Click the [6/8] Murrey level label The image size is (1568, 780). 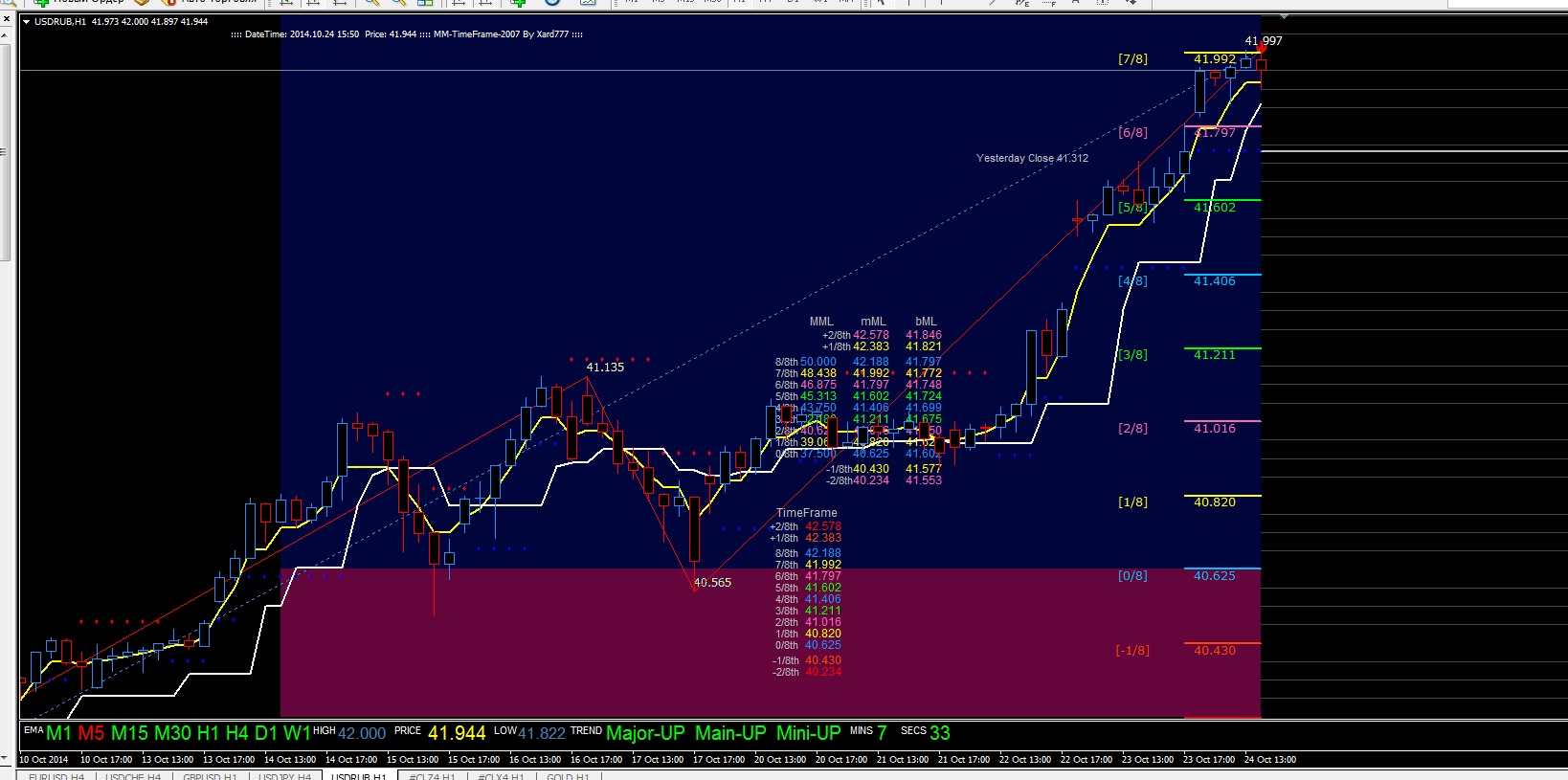tap(1132, 133)
